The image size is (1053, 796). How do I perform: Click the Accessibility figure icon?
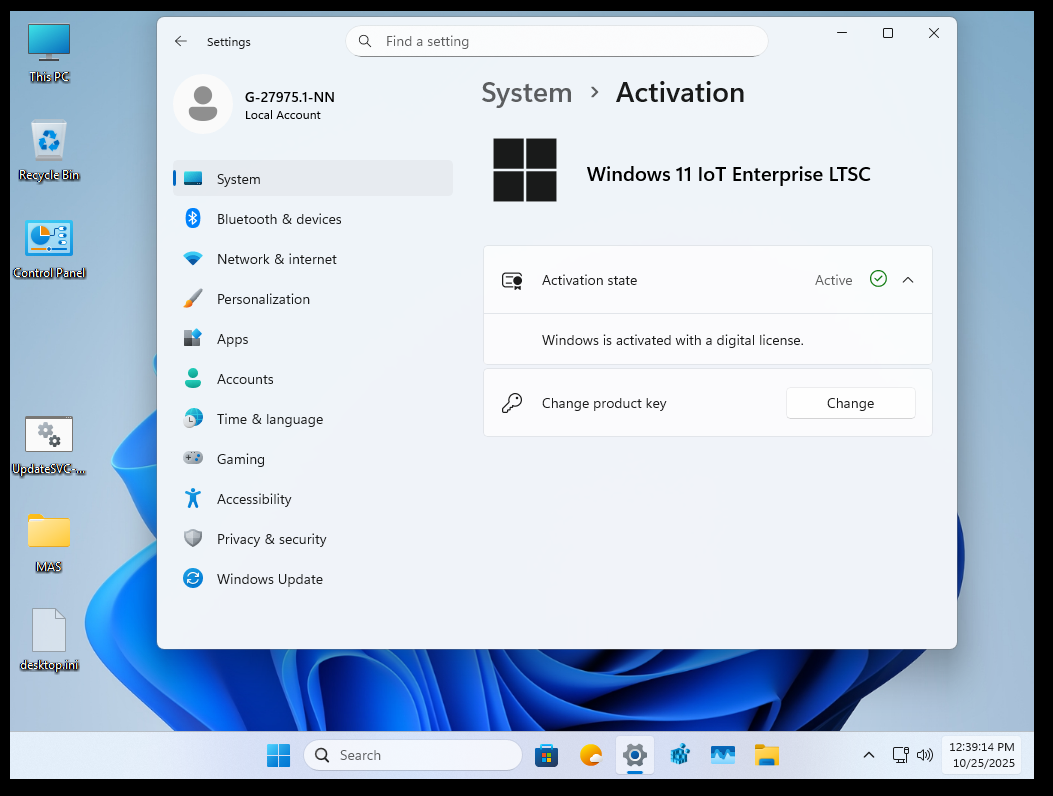coord(193,498)
